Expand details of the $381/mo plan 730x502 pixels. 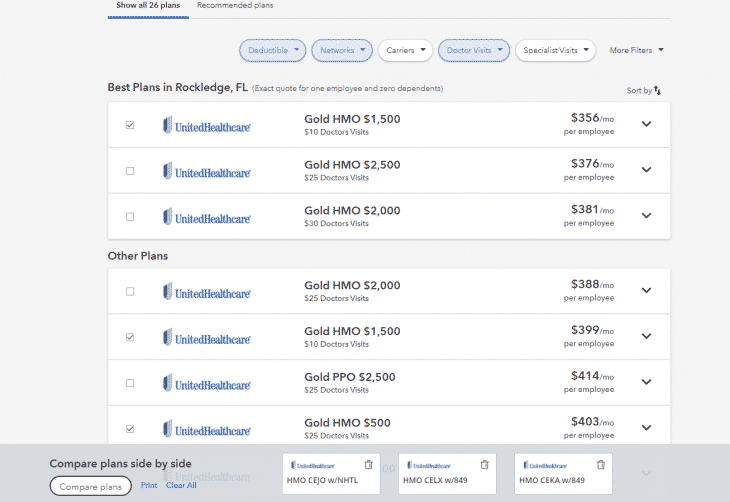coord(646,215)
